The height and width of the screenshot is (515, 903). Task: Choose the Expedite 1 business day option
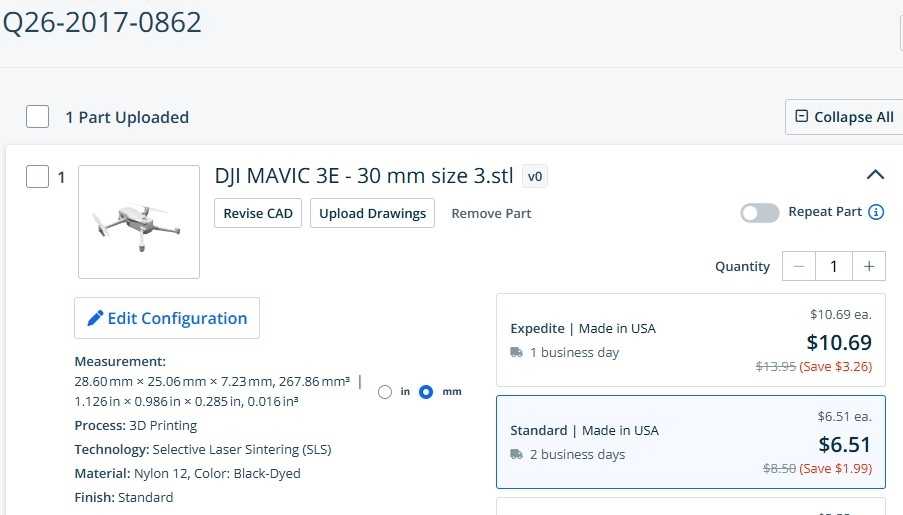[691, 340]
